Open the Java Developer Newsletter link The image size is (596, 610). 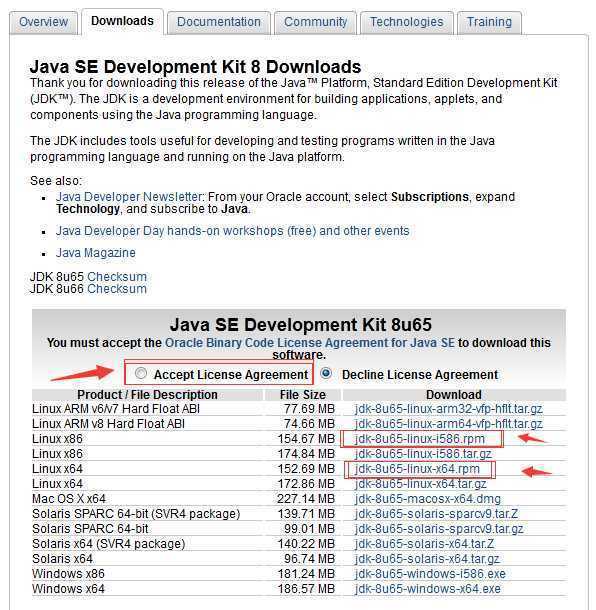point(129,197)
